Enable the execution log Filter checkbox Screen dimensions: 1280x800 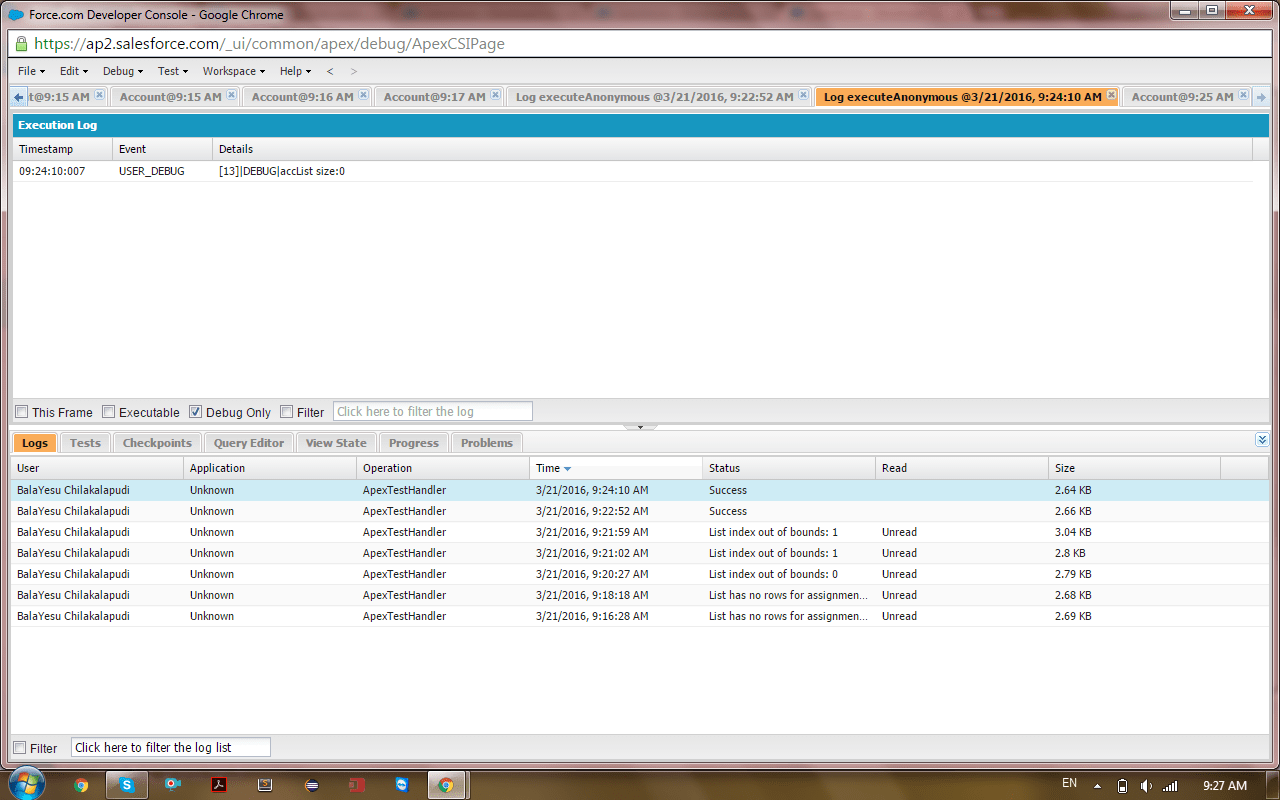(287, 412)
